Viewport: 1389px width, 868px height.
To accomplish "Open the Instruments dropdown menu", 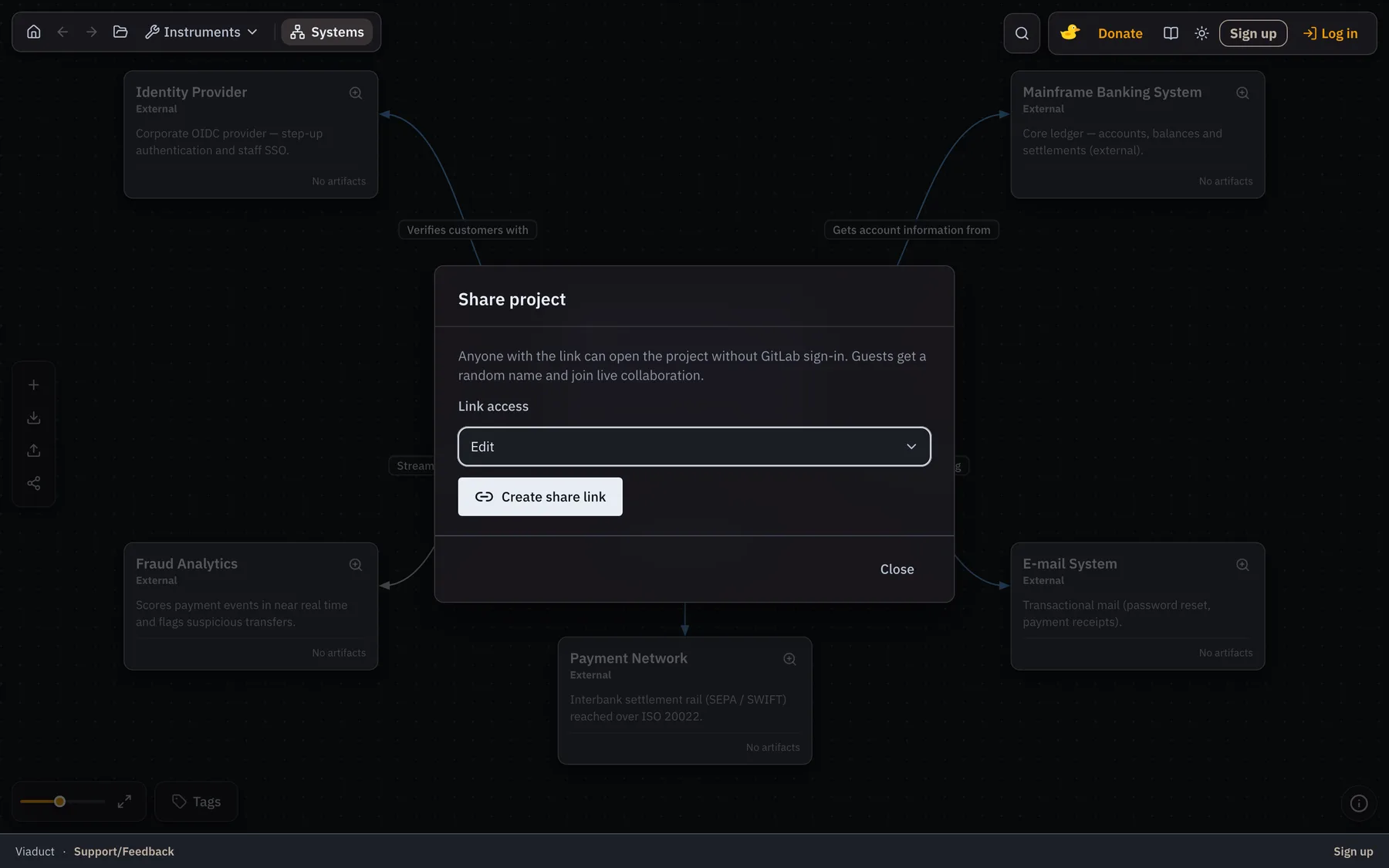I will [x=201, y=32].
